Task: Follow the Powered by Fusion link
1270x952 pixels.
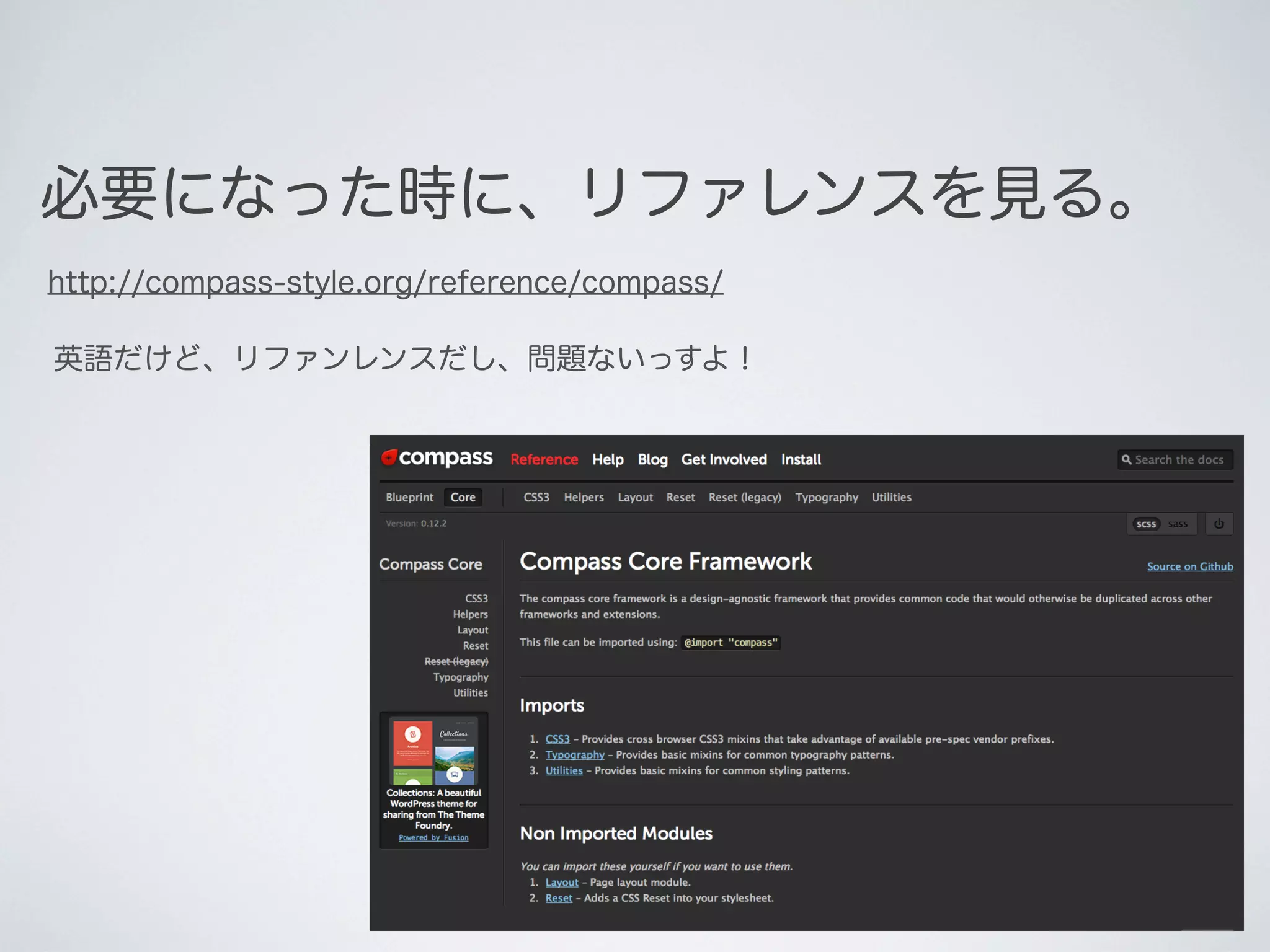Action: tap(433, 838)
